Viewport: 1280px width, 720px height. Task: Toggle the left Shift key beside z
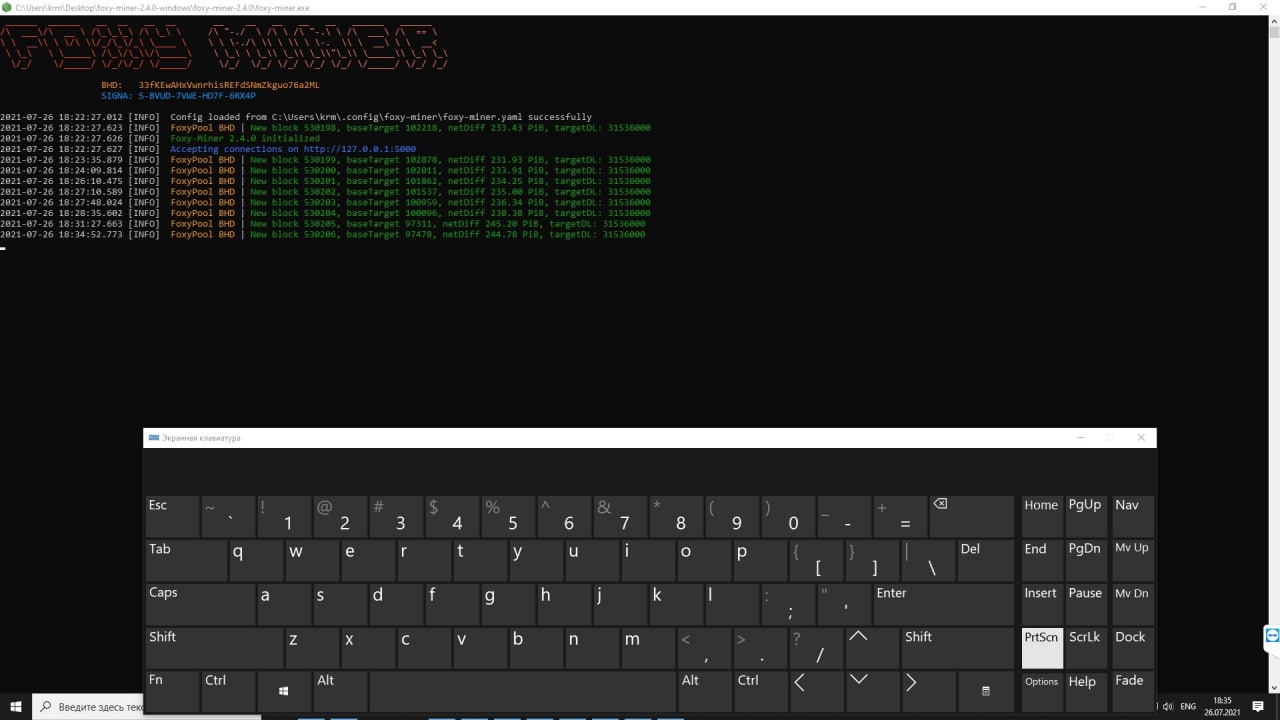(214, 647)
